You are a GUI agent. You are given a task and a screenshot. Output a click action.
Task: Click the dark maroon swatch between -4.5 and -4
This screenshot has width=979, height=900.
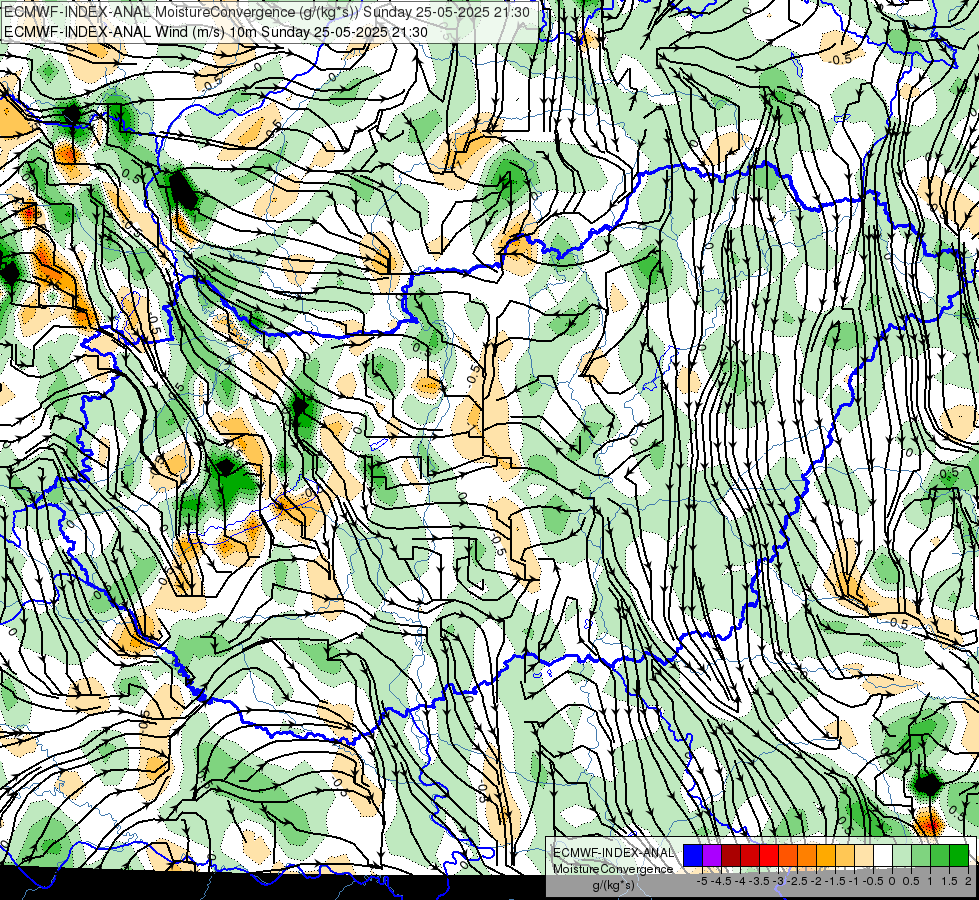[x=731, y=856]
